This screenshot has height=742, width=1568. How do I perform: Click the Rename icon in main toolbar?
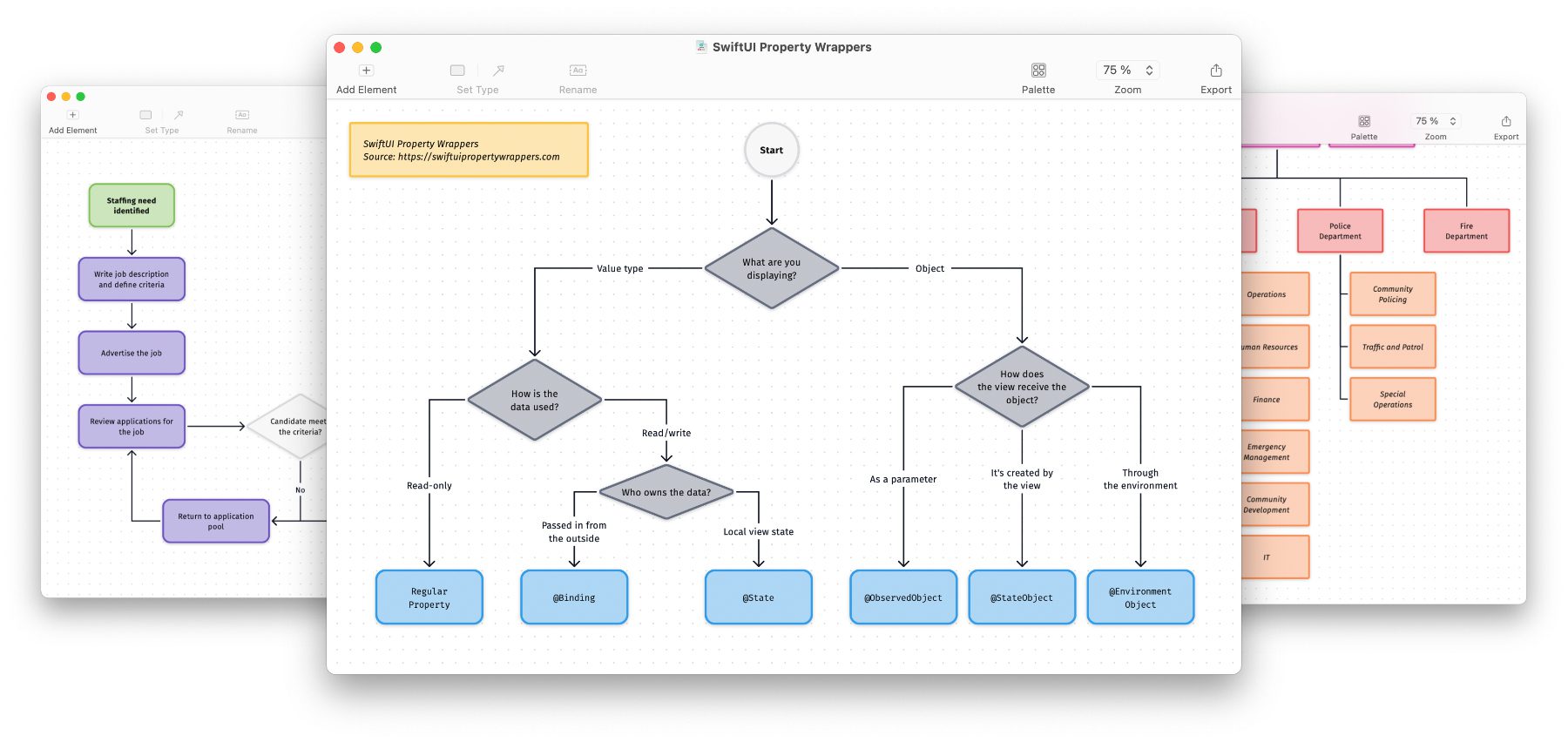(x=578, y=71)
